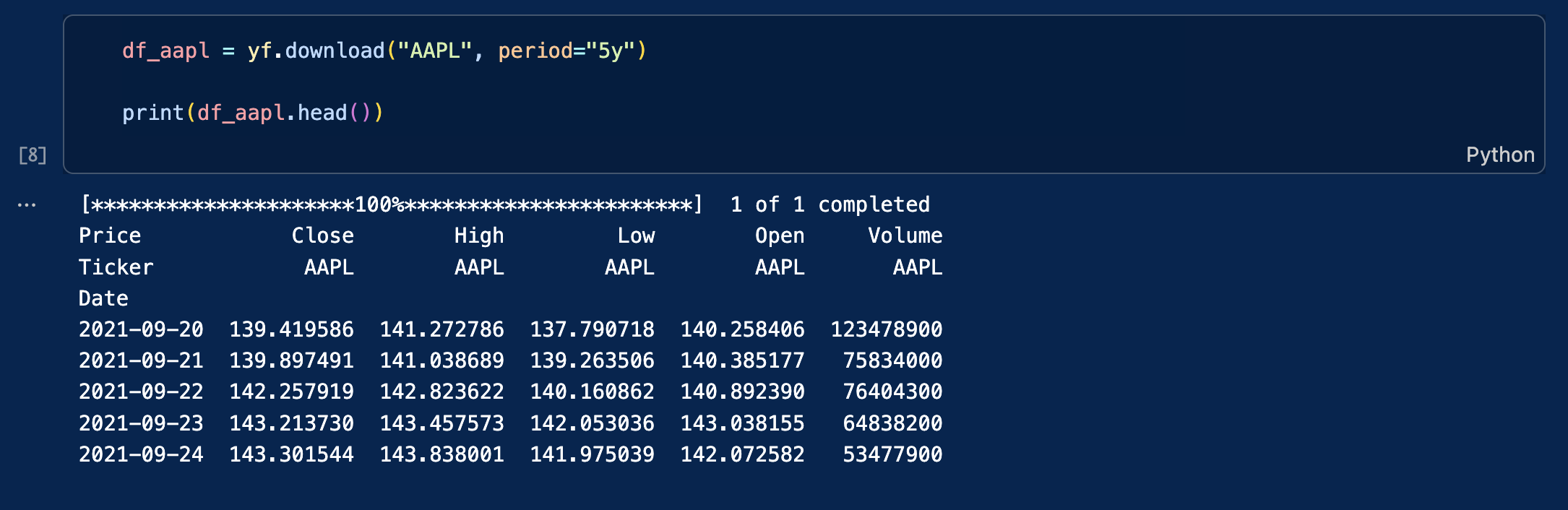This screenshot has height=510, width=1568.
Task: Click the Low column header
Action: point(636,236)
